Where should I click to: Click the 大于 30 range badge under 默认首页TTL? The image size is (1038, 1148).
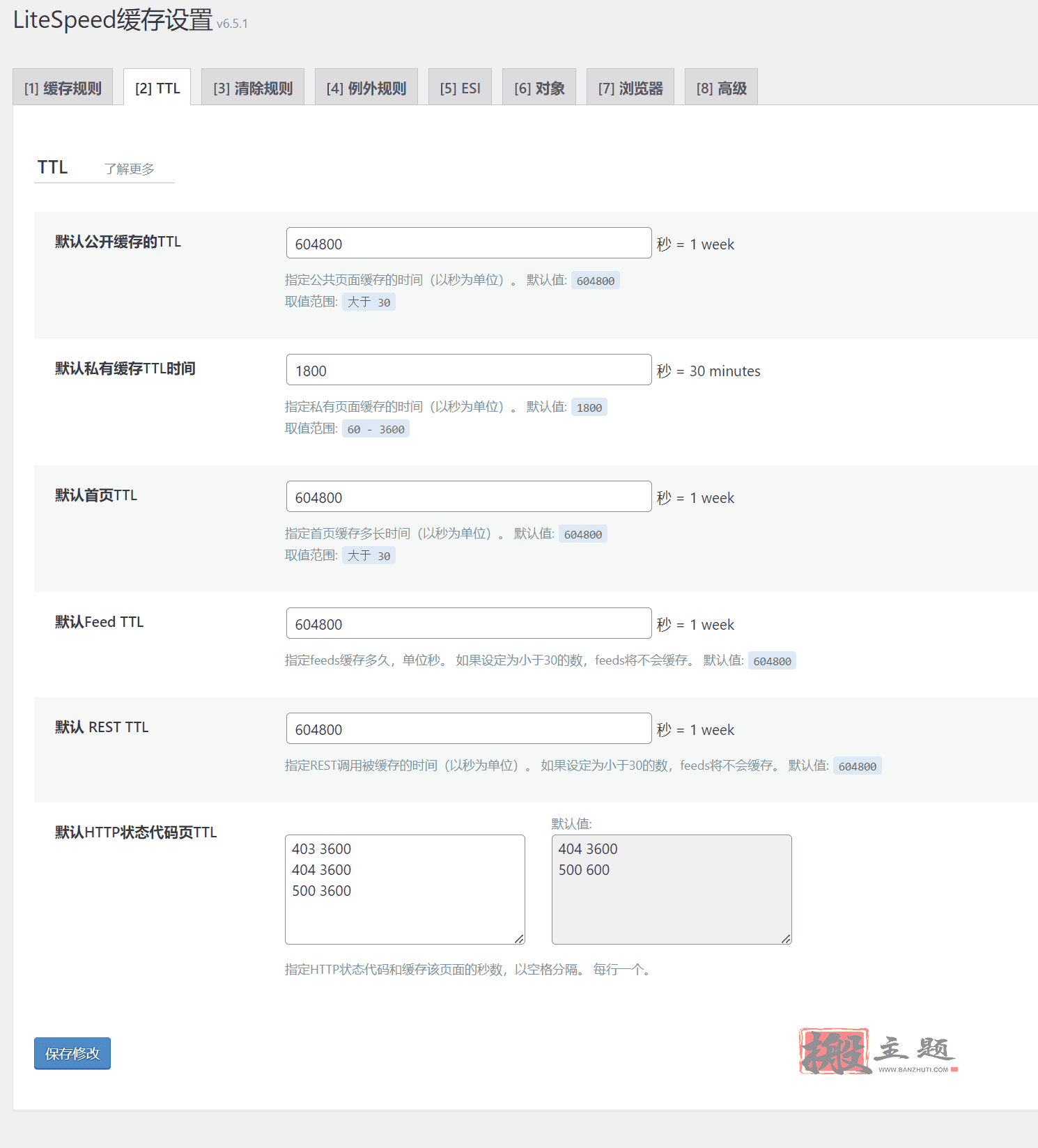click(x=369, y=555)
